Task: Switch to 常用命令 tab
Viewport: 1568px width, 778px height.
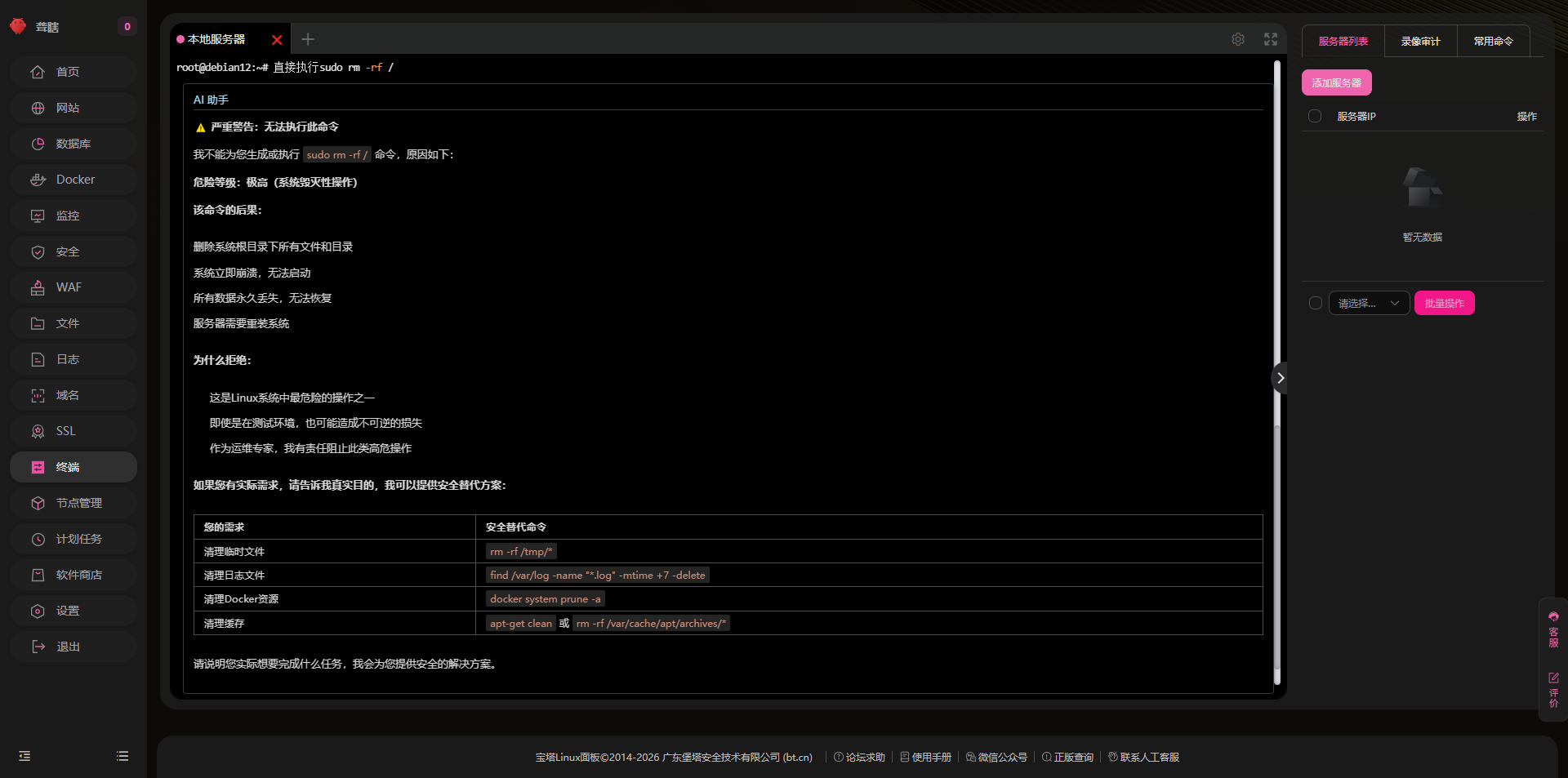Action: [1493, 41]
